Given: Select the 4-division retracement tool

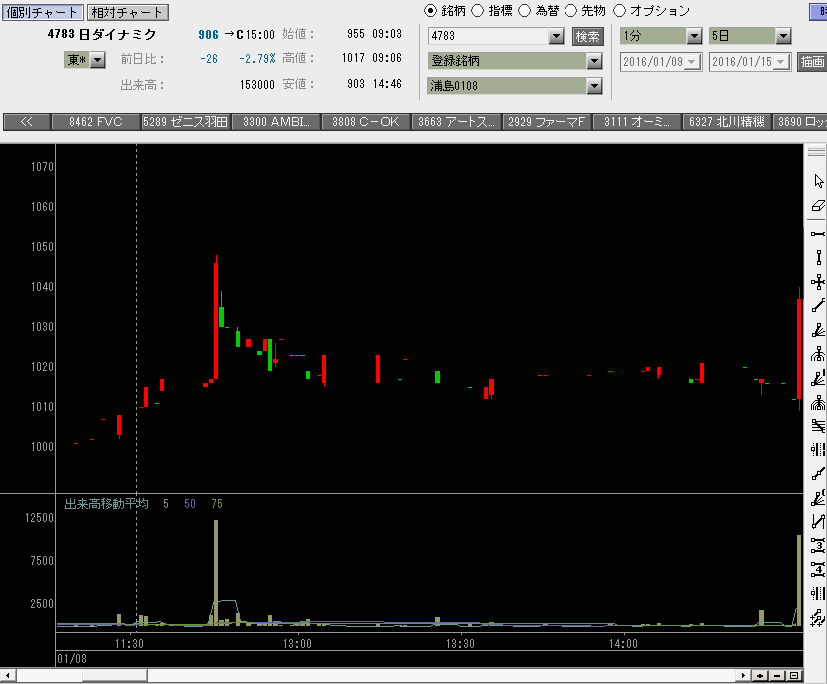Looking at the screenshot, I should (818, 570).
